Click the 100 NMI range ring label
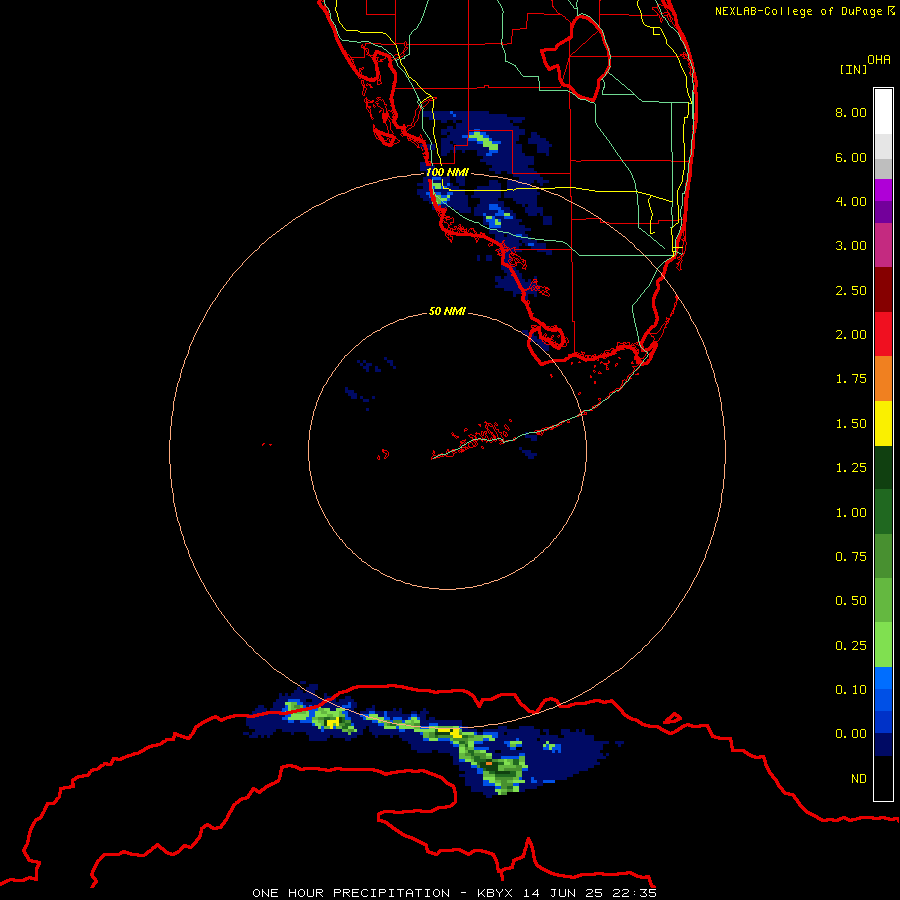The height and width of the screenshot is (900, 900). [x=447, y=172]
